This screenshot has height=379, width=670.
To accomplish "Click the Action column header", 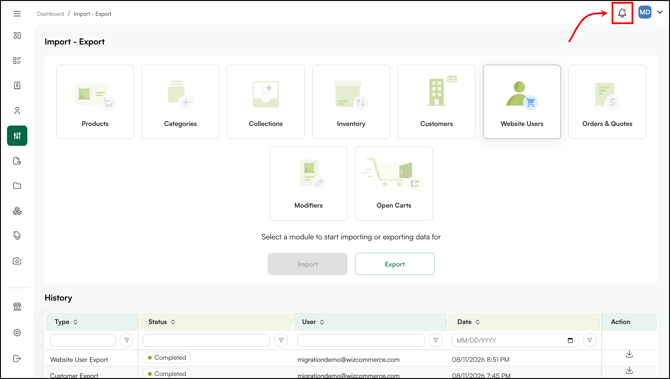I will pos(620,322).
